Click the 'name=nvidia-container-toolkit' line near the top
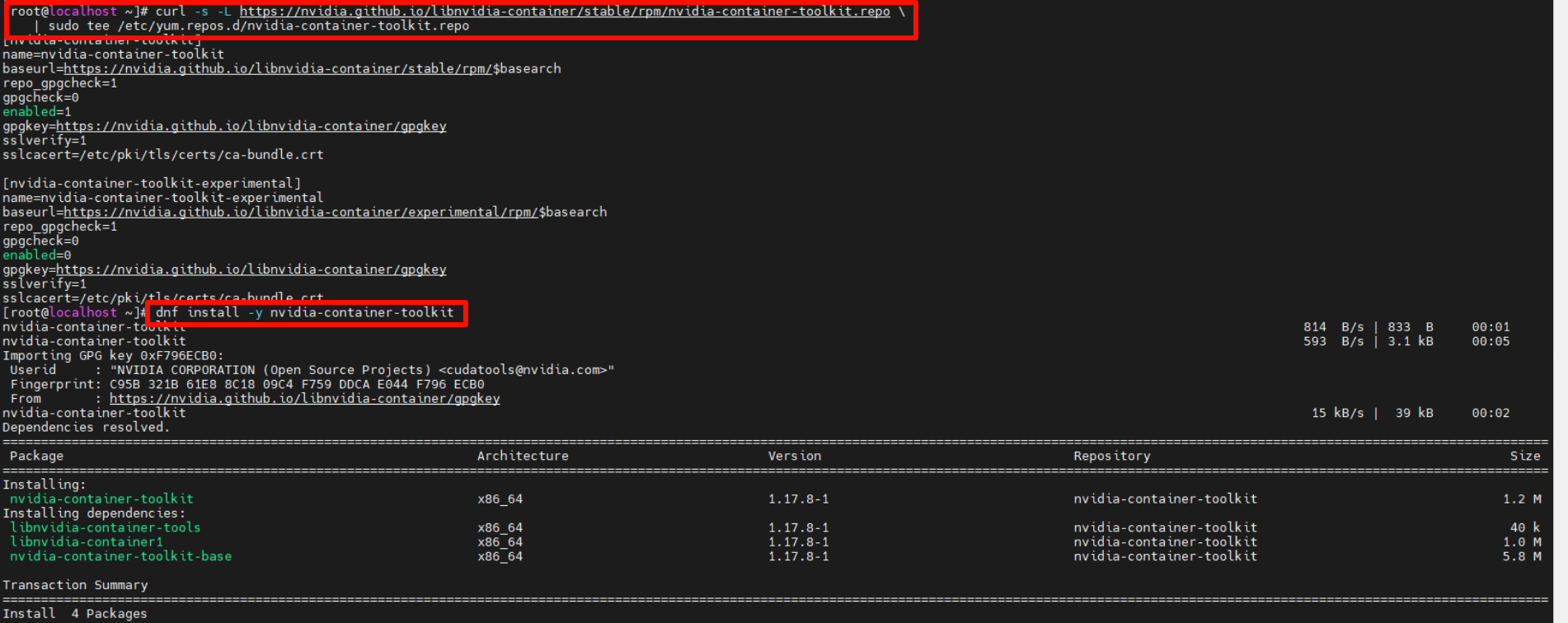1568x623 pixels. [114, 54]
